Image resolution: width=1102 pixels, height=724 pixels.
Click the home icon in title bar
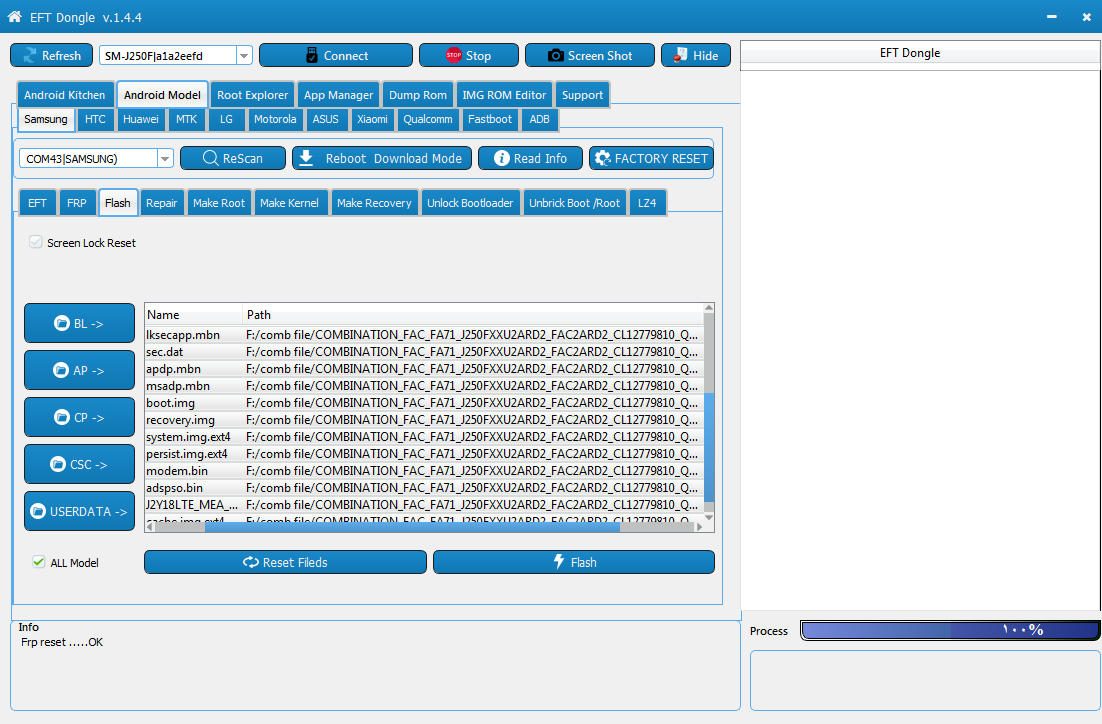pyautogui.click(x=14, y=16)
